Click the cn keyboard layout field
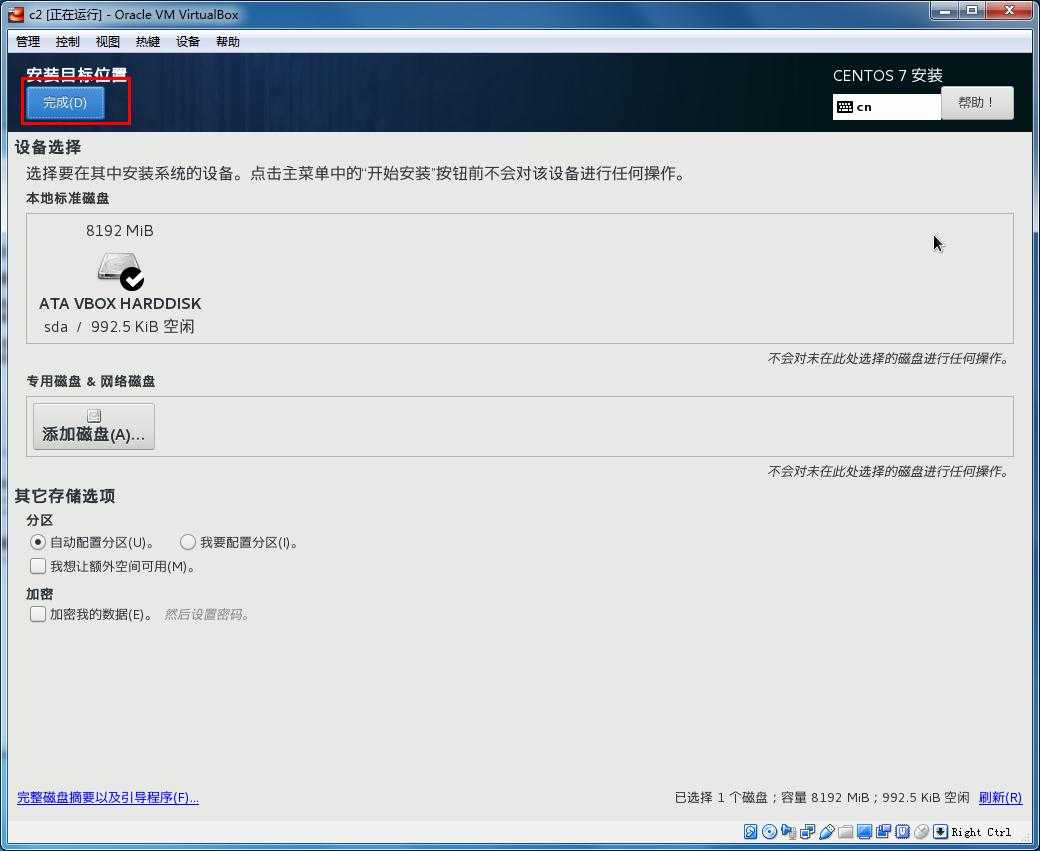Screen dimensions: 1040x851 tap(887, 107)
